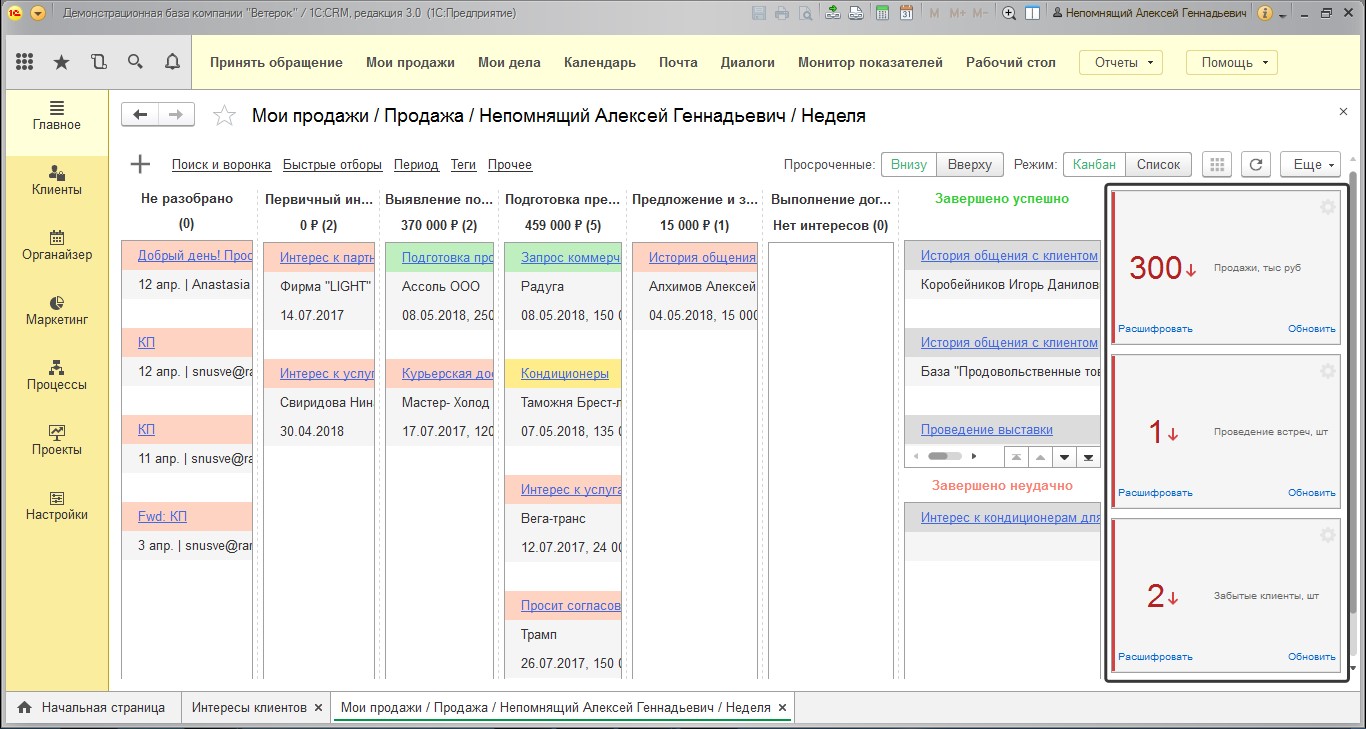The width and height of the screenshot is (1366, 729).
Task: Switch mode to Список
Action: pos(1158,165)
